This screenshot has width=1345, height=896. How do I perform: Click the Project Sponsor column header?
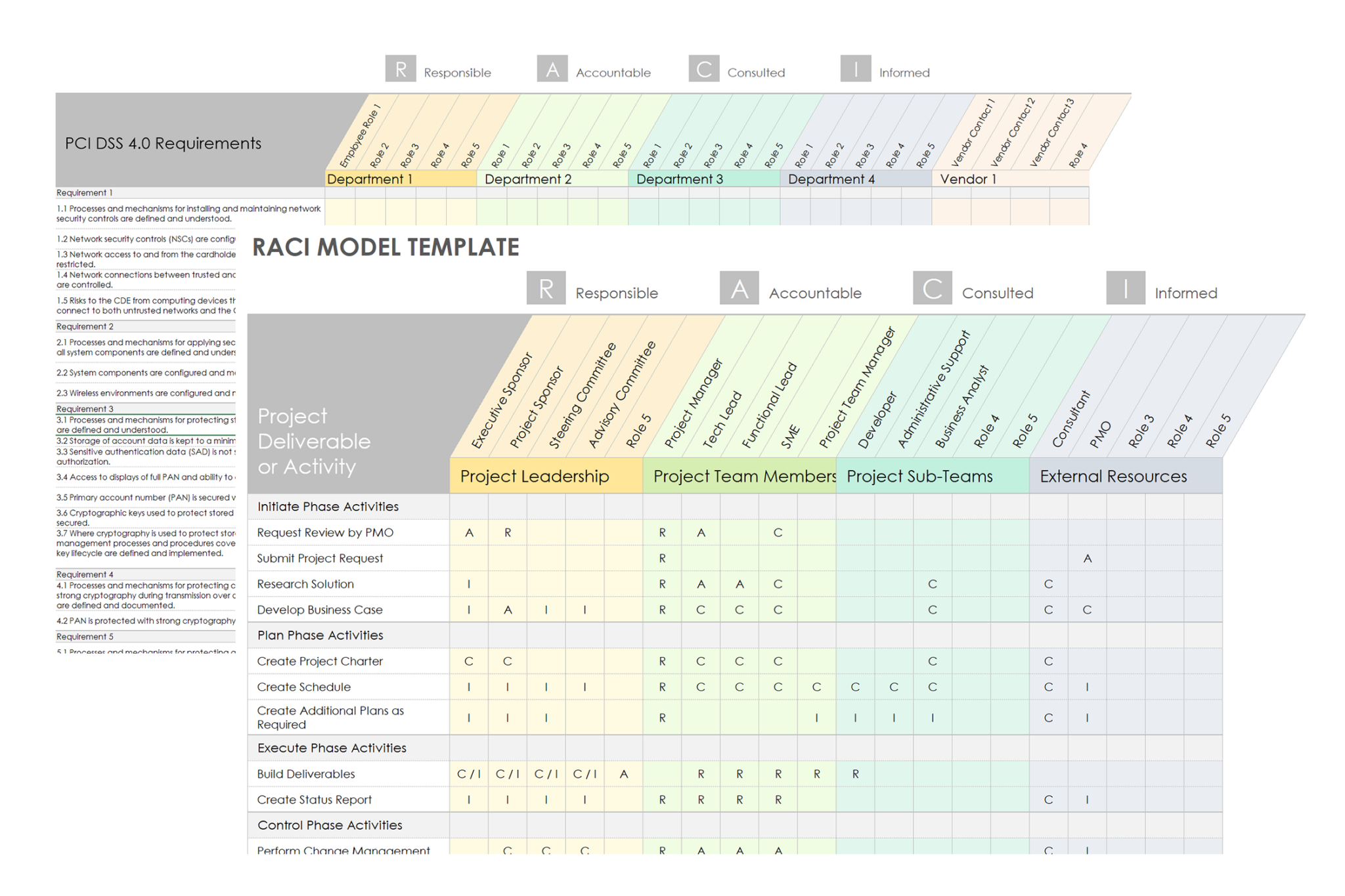(537, 408)
